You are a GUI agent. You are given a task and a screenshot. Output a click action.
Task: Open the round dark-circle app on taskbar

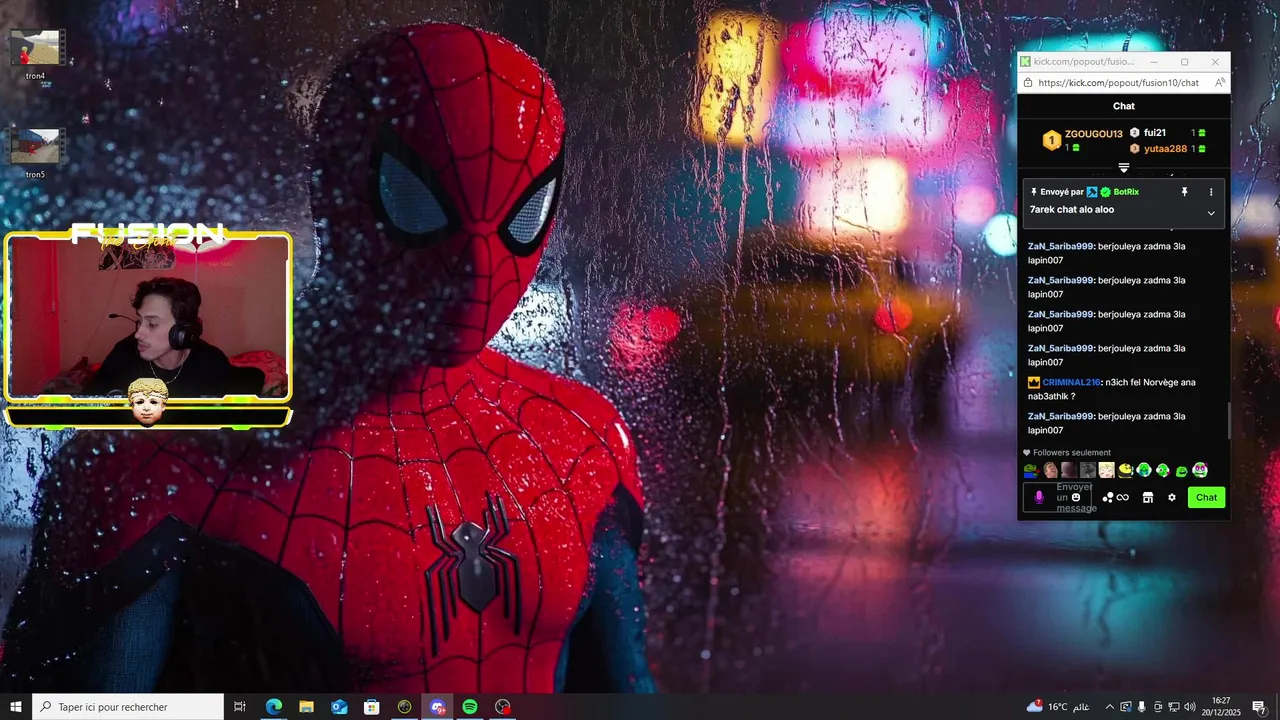tap(404, 707)
